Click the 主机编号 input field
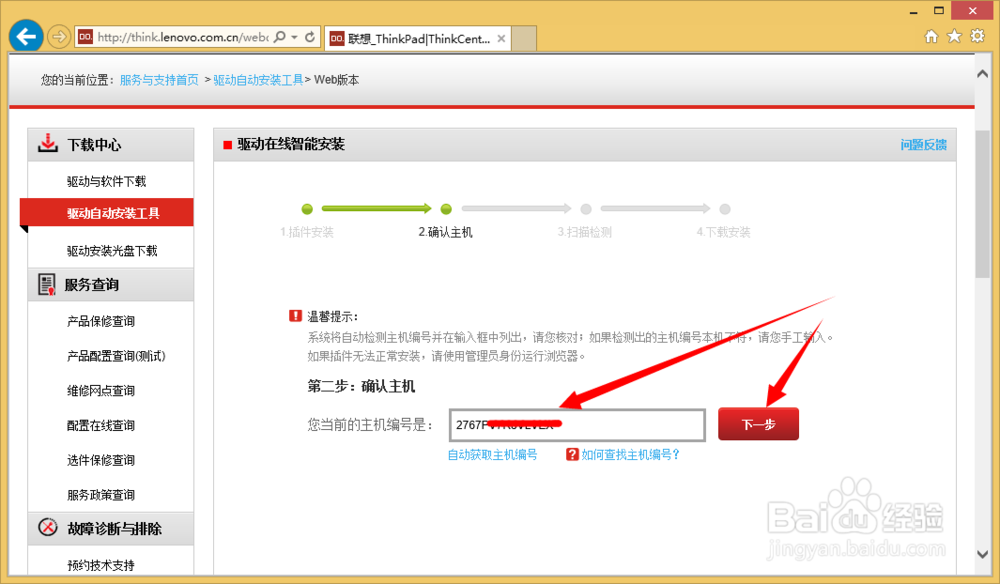The height and width of the screenshot is (584, 1000). [x=577, y=425]
